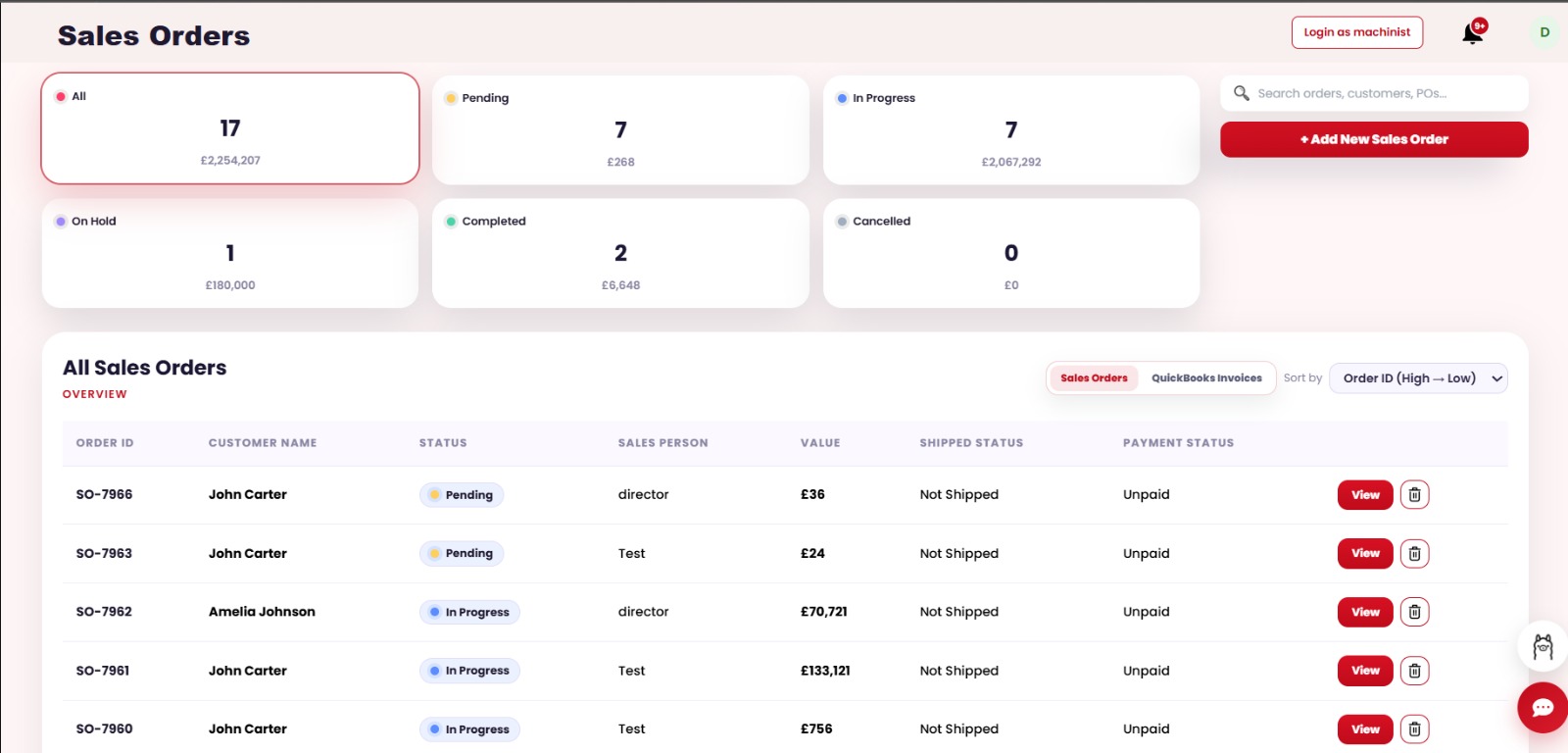This screenshot has height=753, width=1568.
Task: Click Login as machinist button
Action: point(1356,32)
